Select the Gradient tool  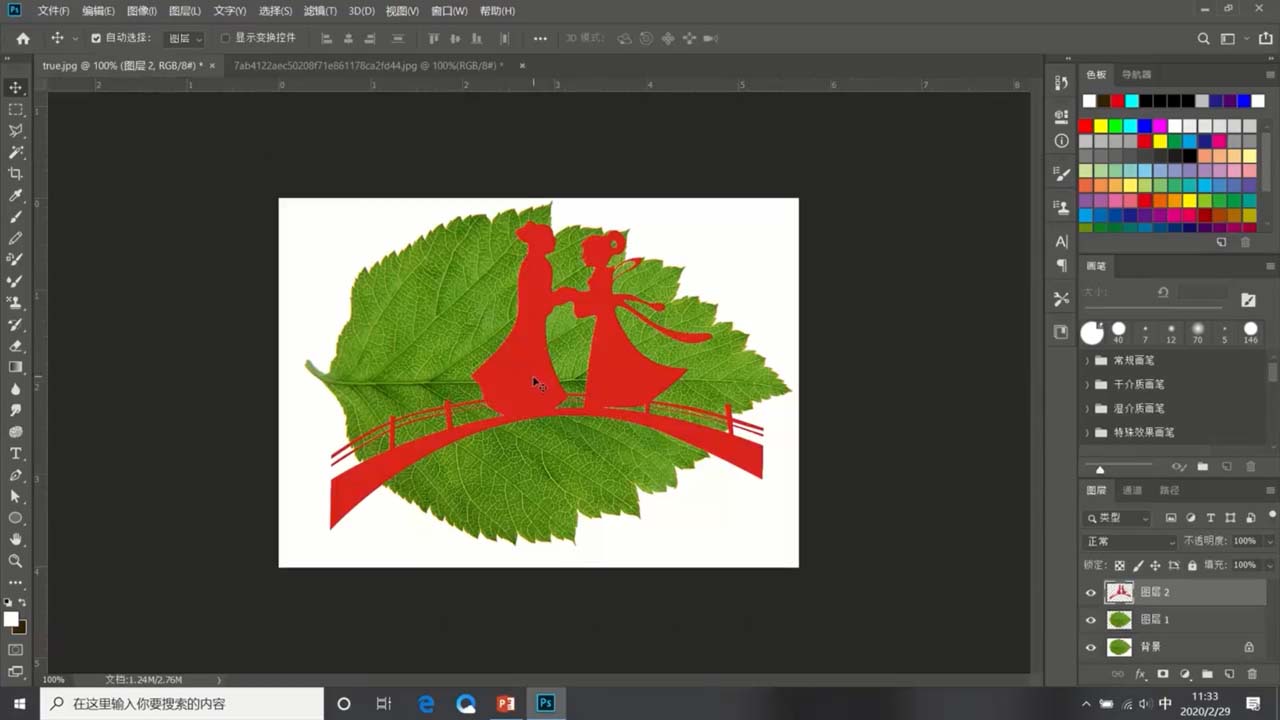coord(16,367)
